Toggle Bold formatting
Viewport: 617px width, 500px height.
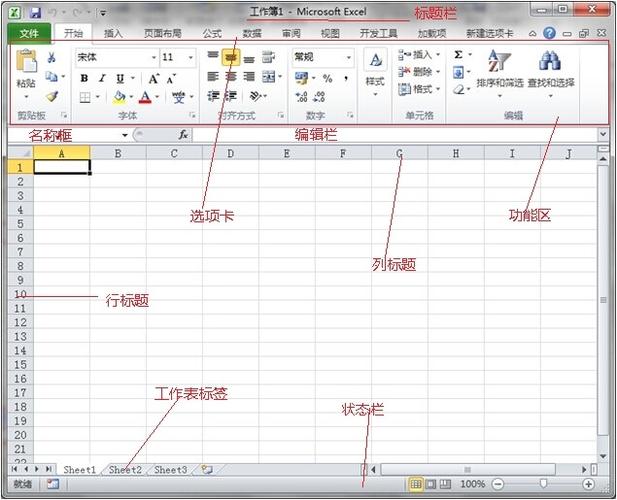click(x=84, y=78)
